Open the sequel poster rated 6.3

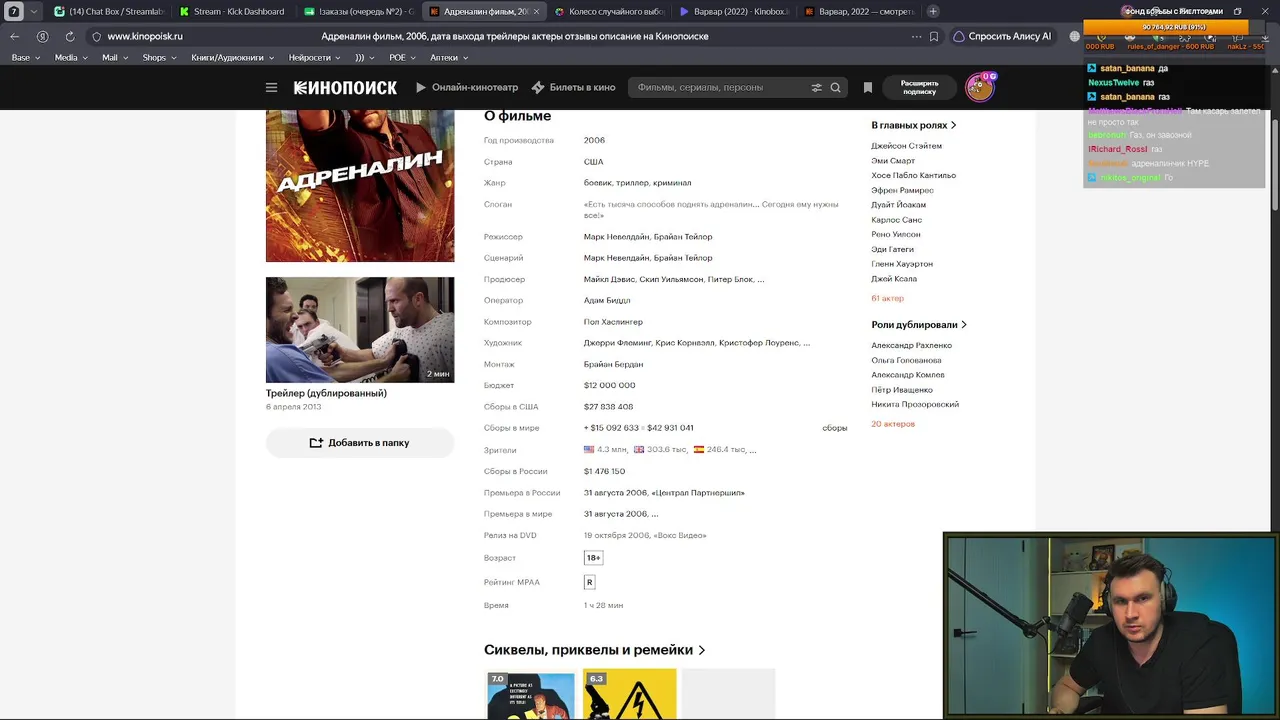(629, 695)
